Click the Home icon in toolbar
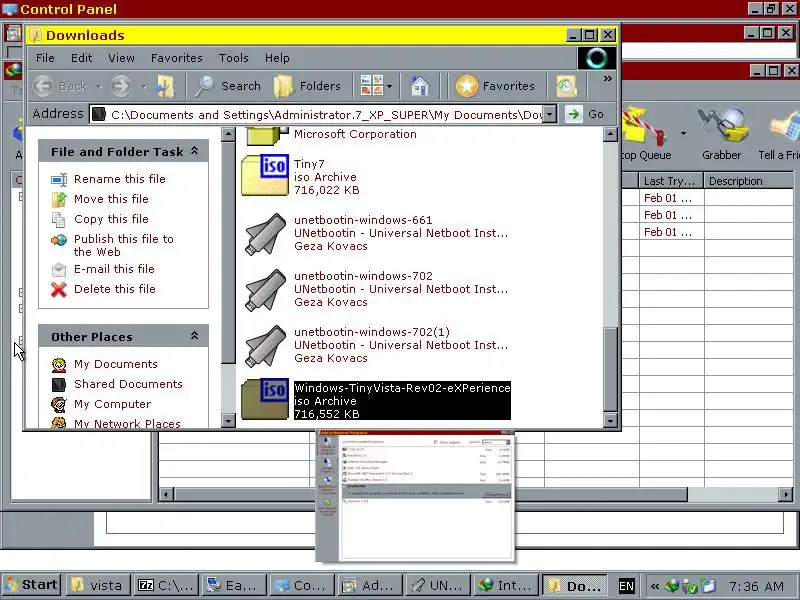 coord(419,86)
